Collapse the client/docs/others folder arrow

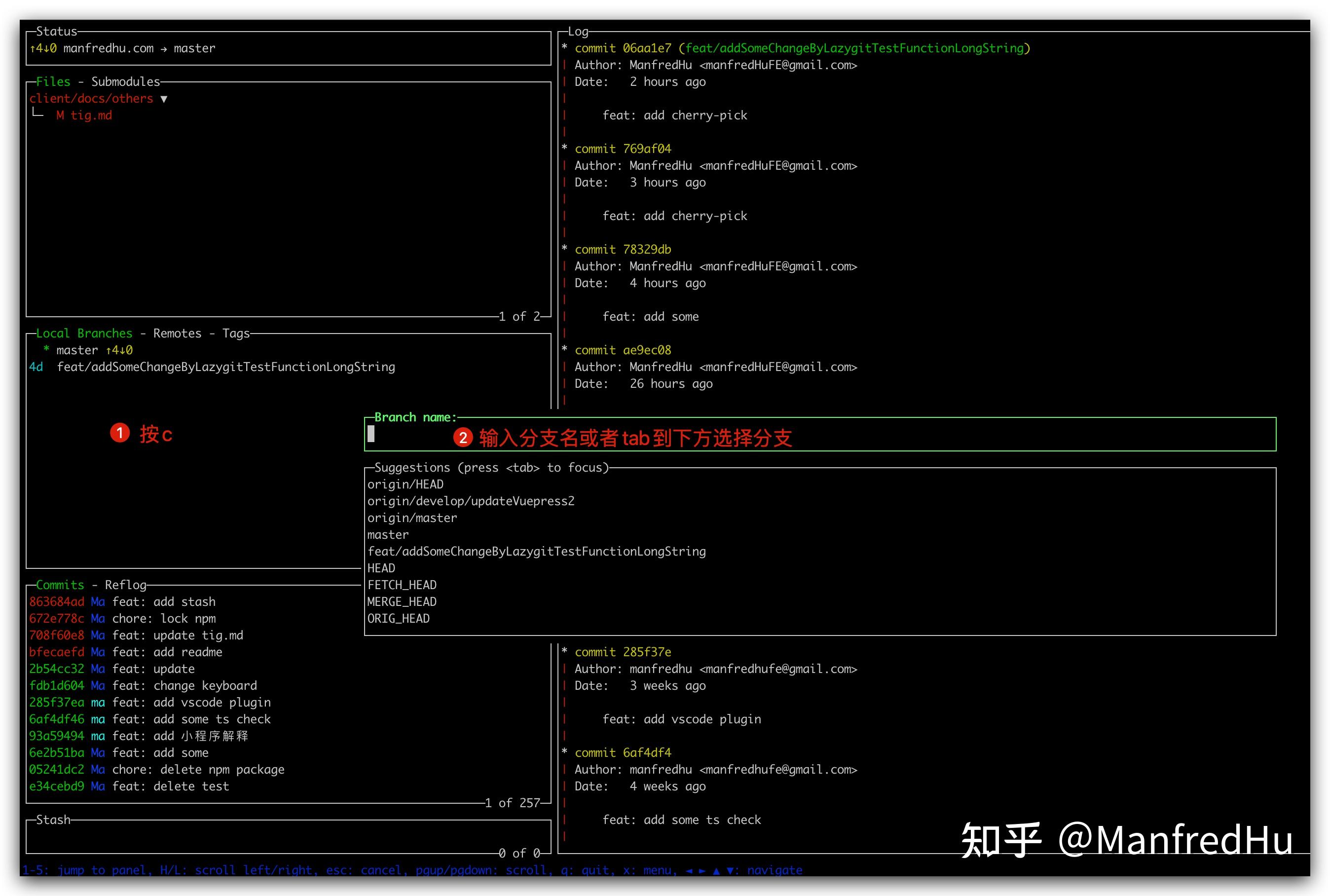click(x=164, y=99)
